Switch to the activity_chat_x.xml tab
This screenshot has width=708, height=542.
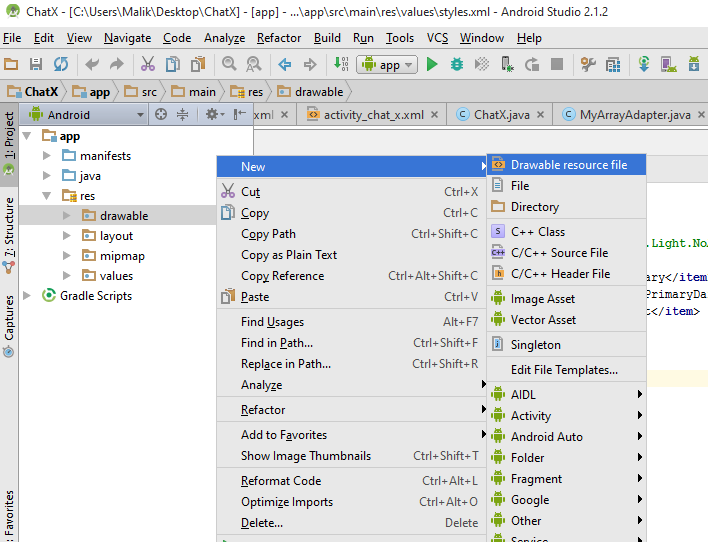pyautogui.click(x=373, y=115)
